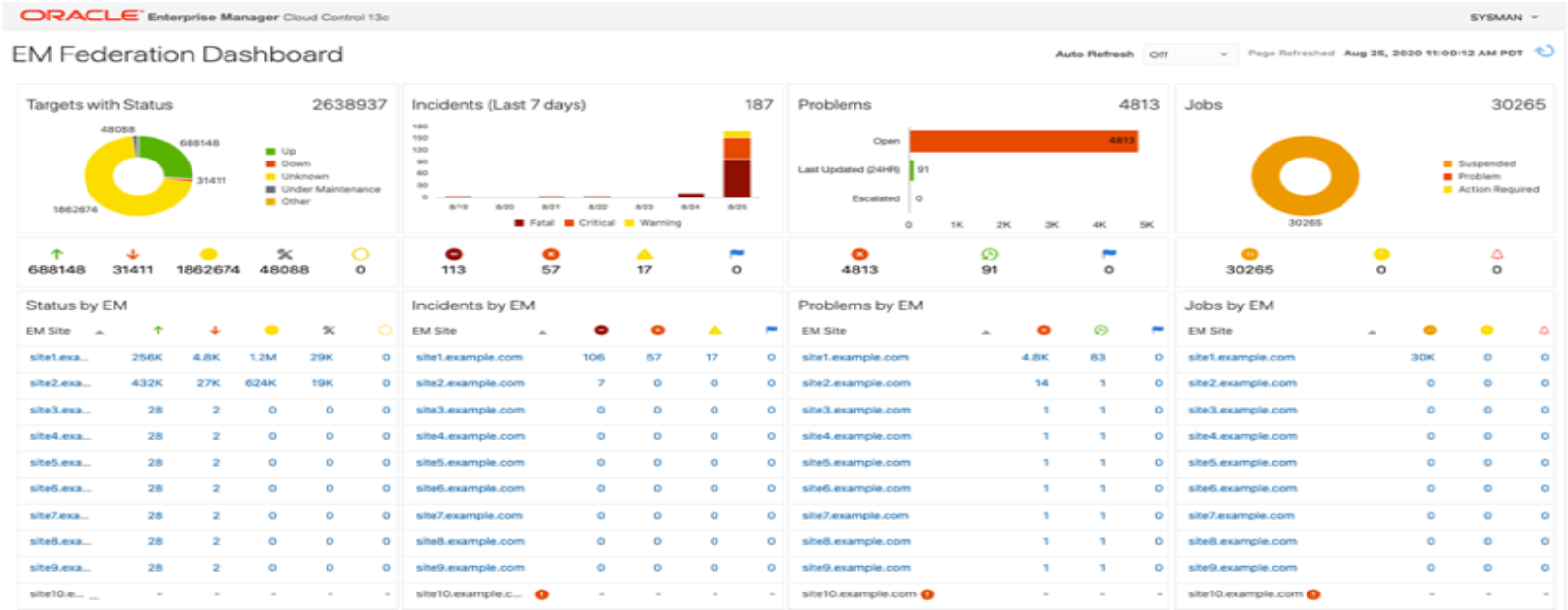Sort Jobs by EM by EM Site
Viewport: 1568px width, 610px height.
tap(1372, 332)
